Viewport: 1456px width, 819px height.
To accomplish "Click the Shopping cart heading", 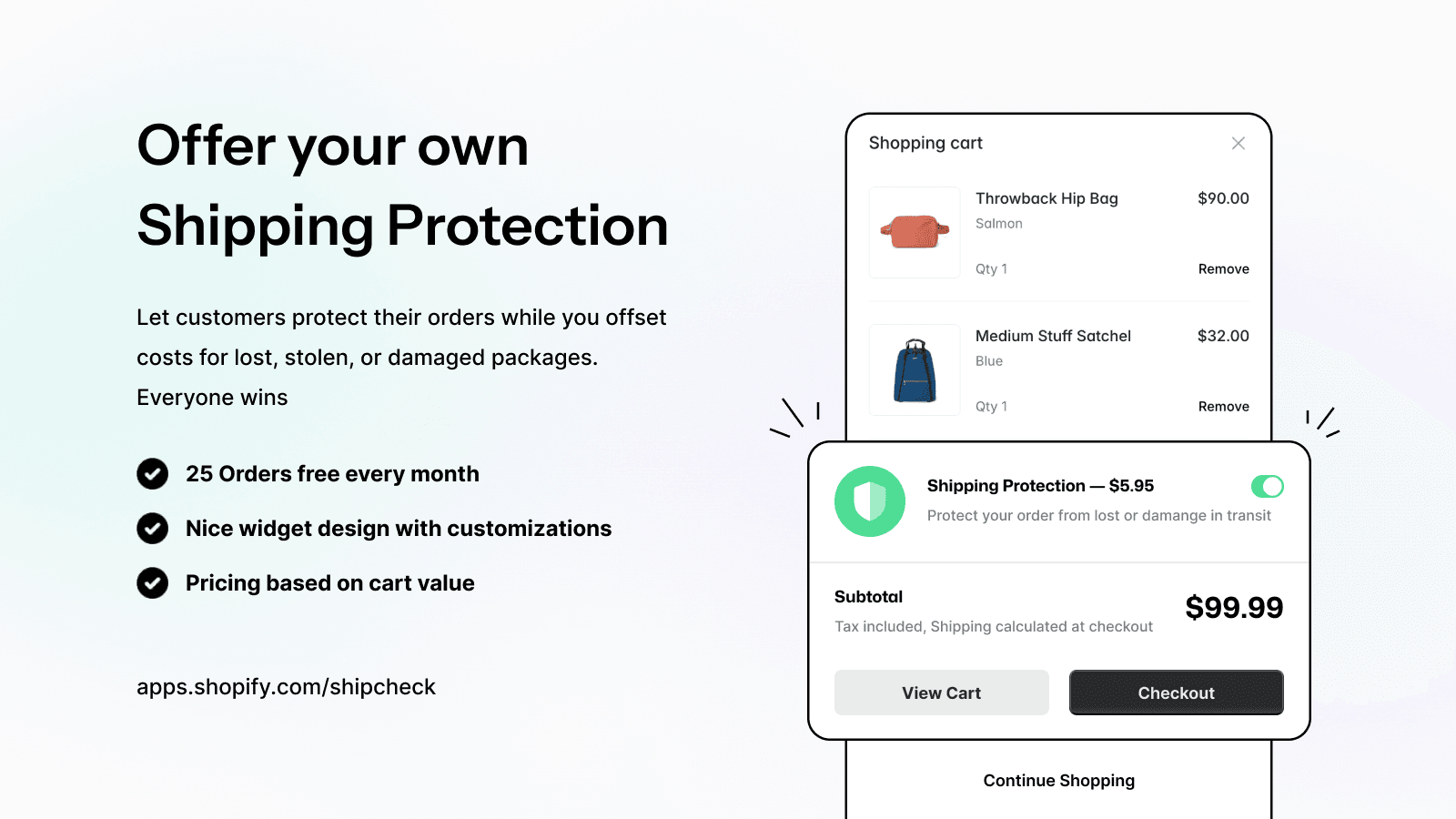I will tap(925, 143).
